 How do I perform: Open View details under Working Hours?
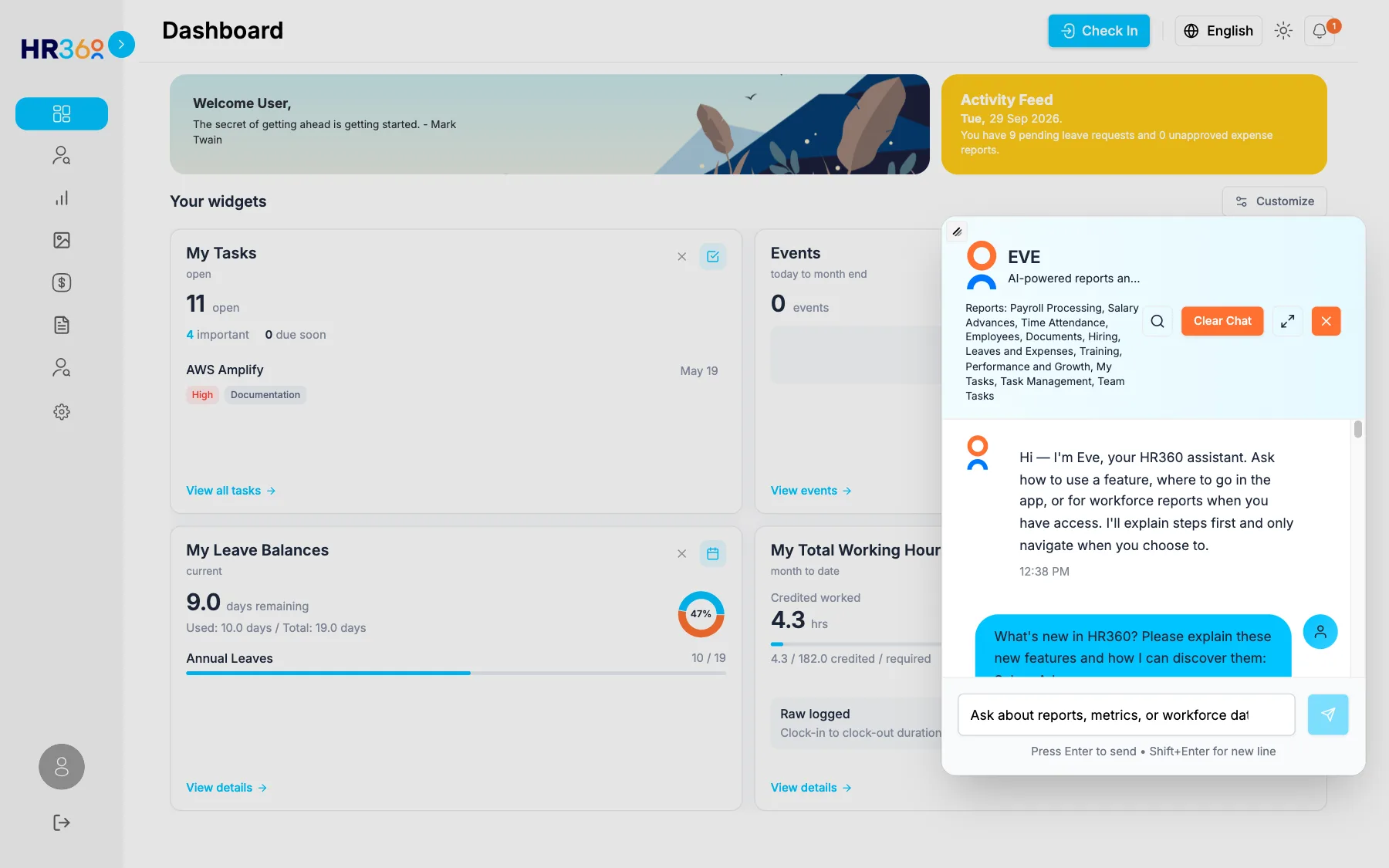tap(811, 788)
